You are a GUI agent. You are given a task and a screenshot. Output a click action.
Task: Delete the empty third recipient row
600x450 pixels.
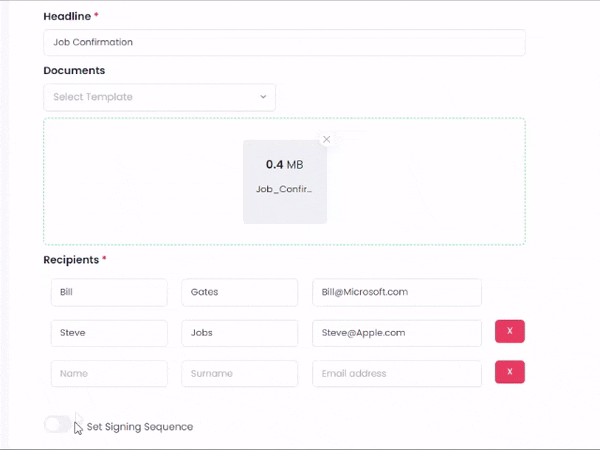click(510, 372)
